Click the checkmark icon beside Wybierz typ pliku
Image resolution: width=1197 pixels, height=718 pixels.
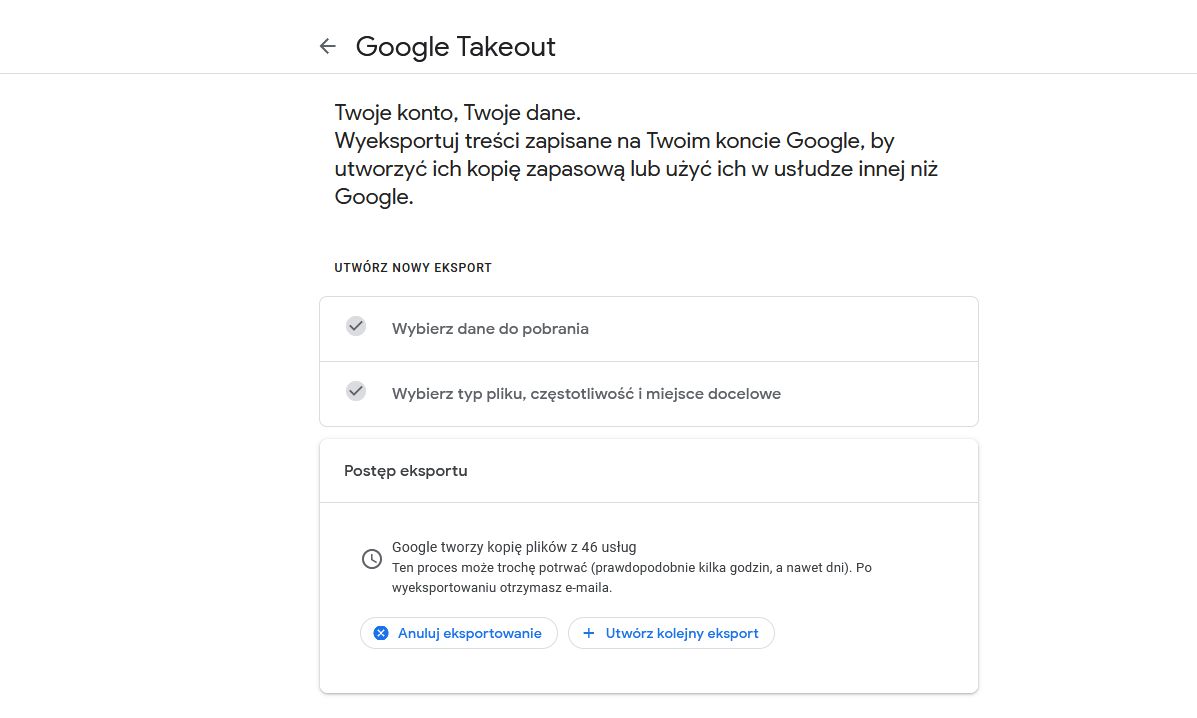click(x=356, y=391)
